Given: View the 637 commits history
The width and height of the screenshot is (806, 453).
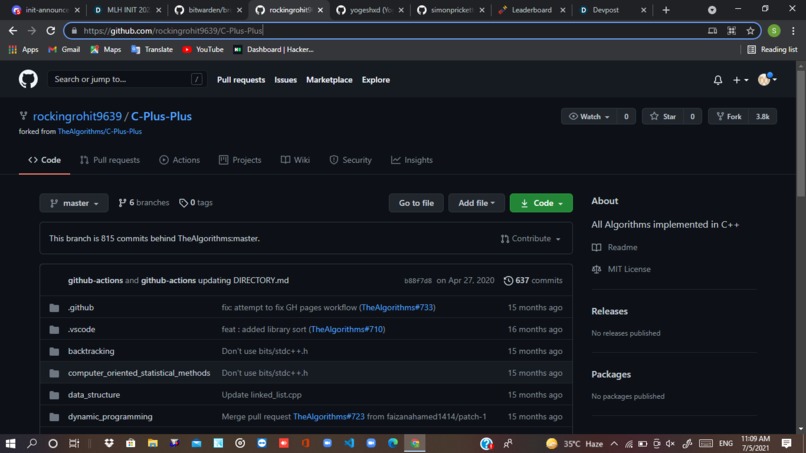Looking at the screenshot, I should point(533,280).
